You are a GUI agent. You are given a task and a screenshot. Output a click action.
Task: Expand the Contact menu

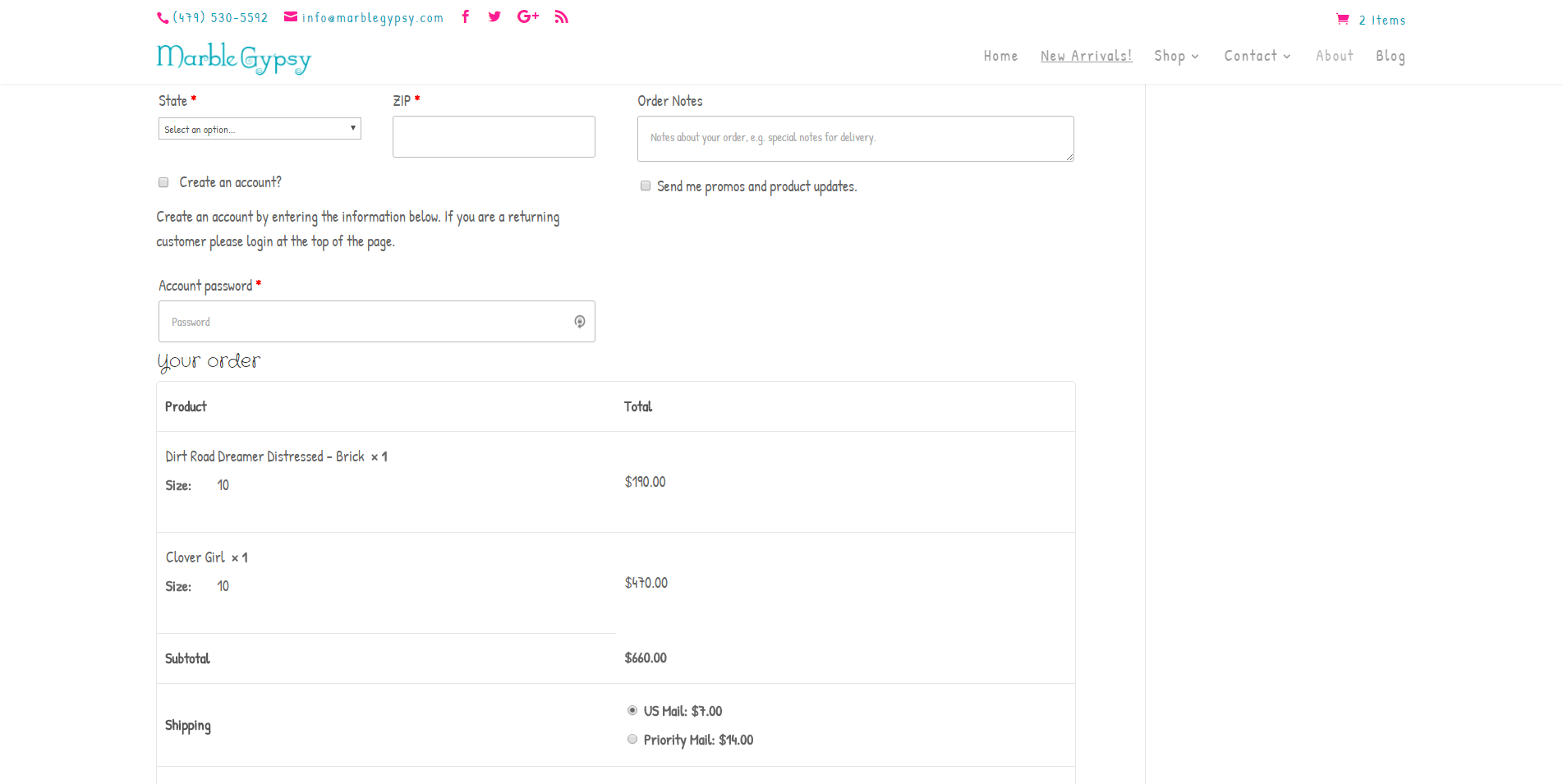point(1257,56)
